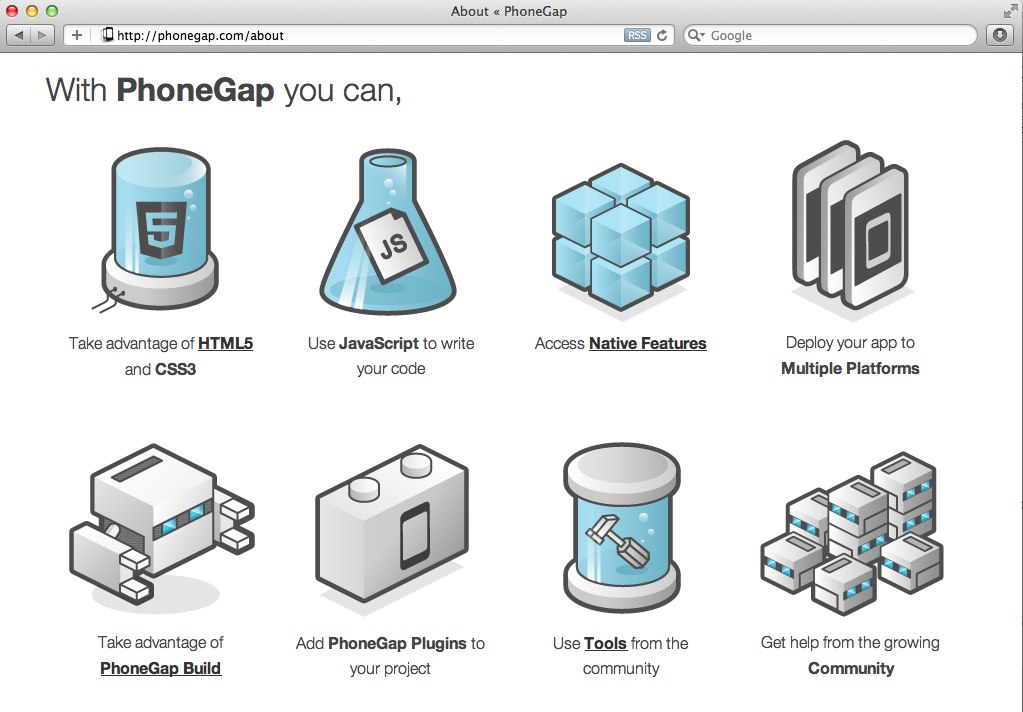The height and width of the screenshot is (712, 1023).
Task: Click the RSS button in the address bar
Action: pos(637,35)
